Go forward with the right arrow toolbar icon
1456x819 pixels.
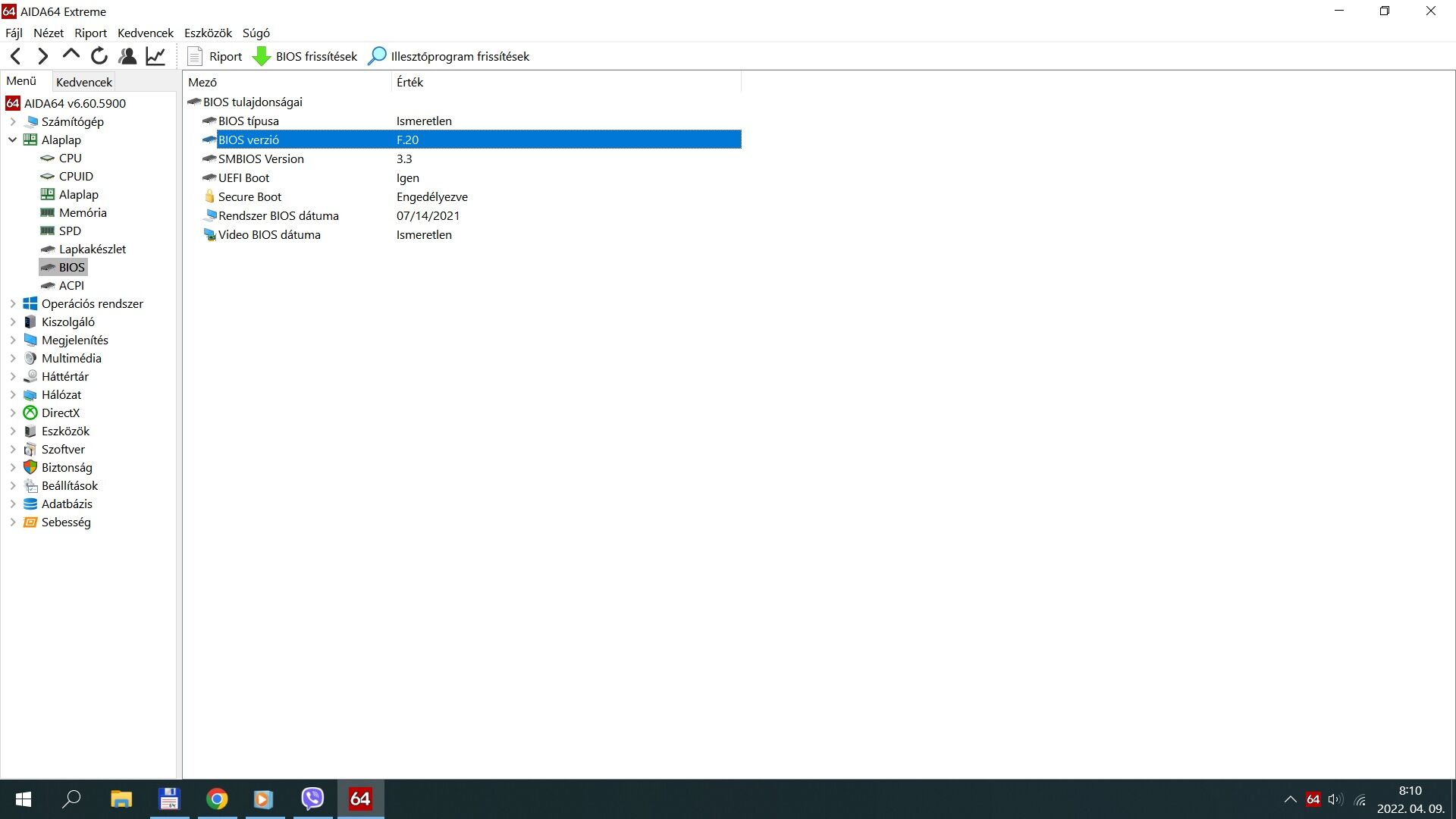click(43, 56)
